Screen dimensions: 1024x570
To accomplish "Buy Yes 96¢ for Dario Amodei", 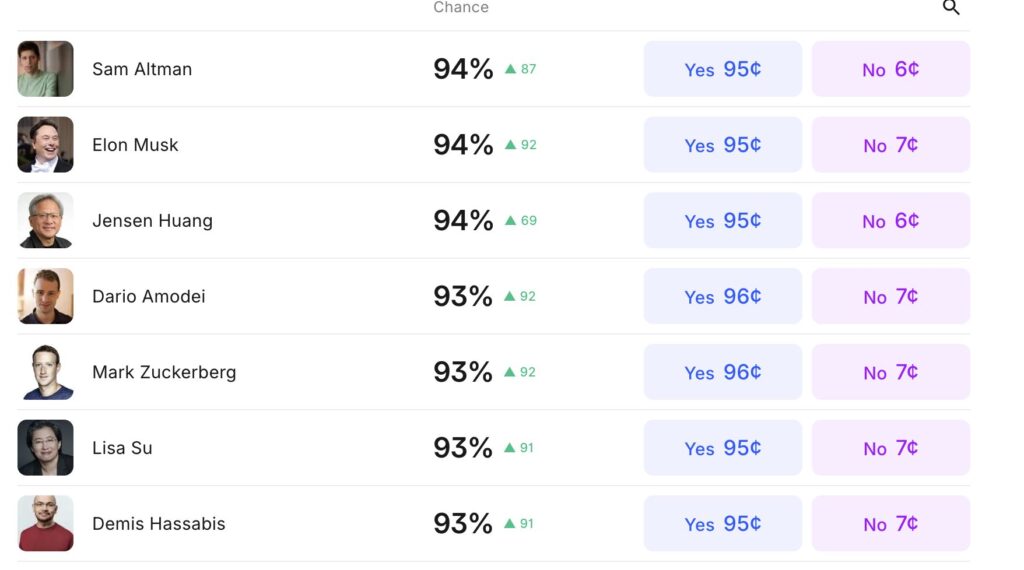I will [722, 296].
